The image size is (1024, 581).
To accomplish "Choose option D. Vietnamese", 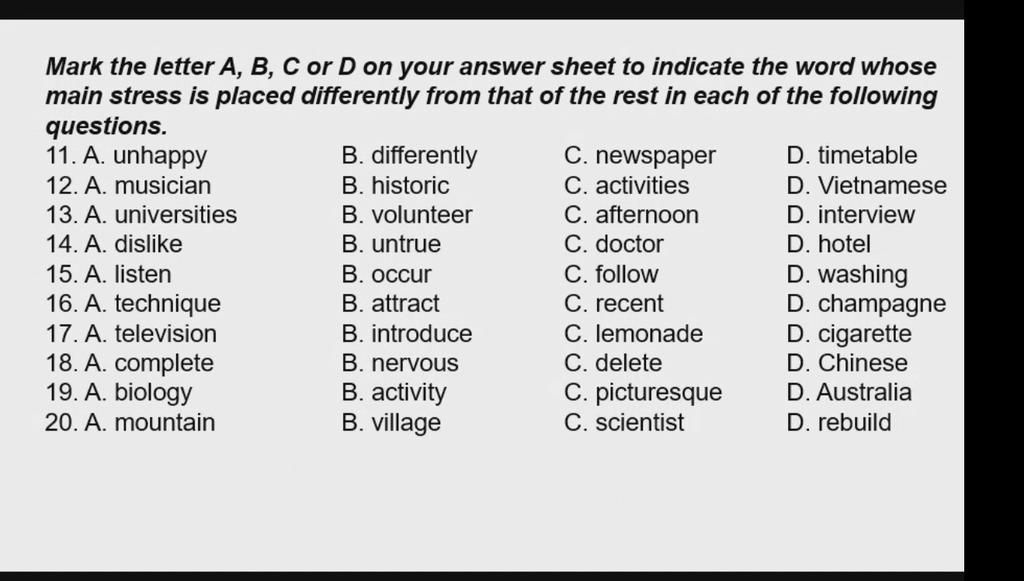I will tap(867, 185).
